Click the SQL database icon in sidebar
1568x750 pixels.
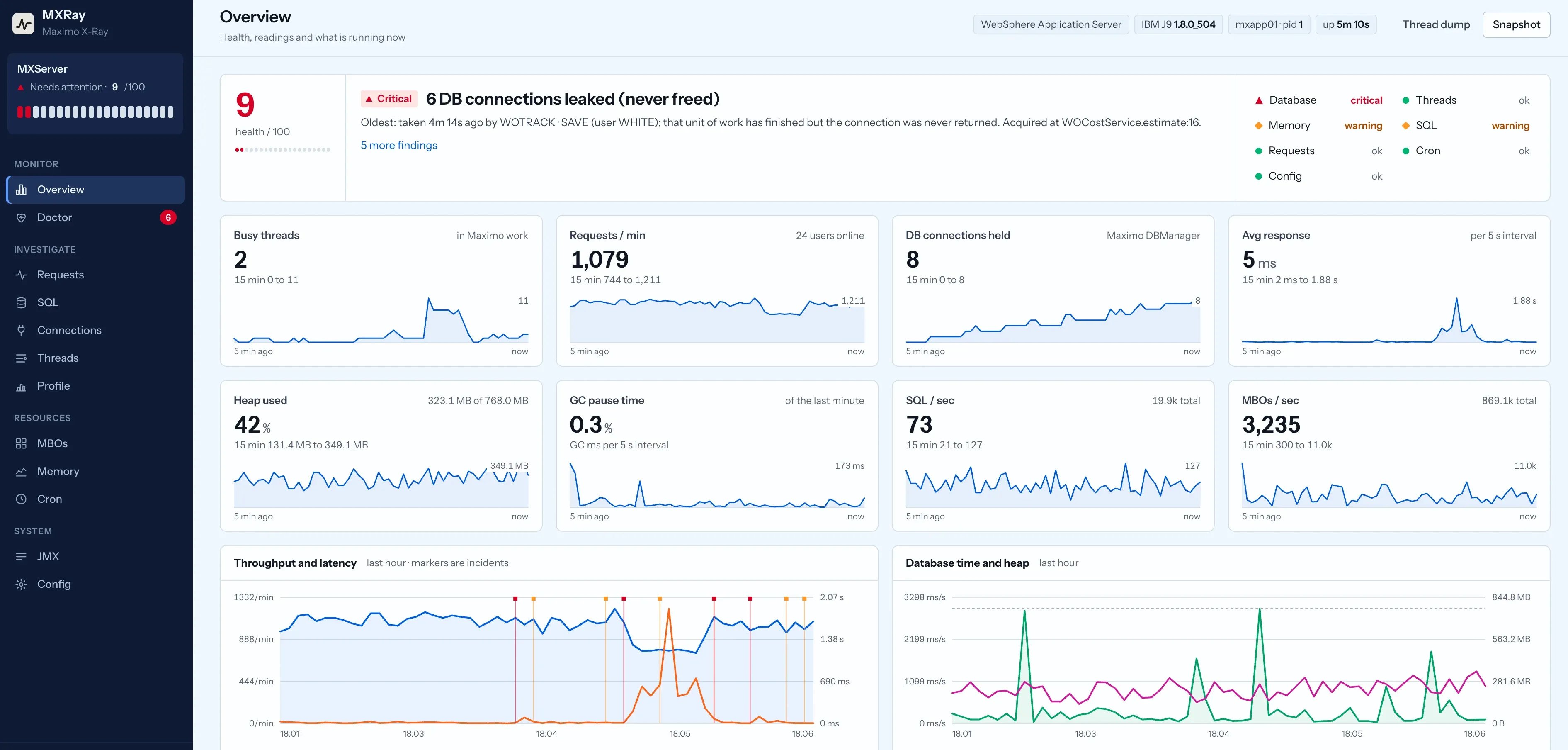click(x=21, y=302)
